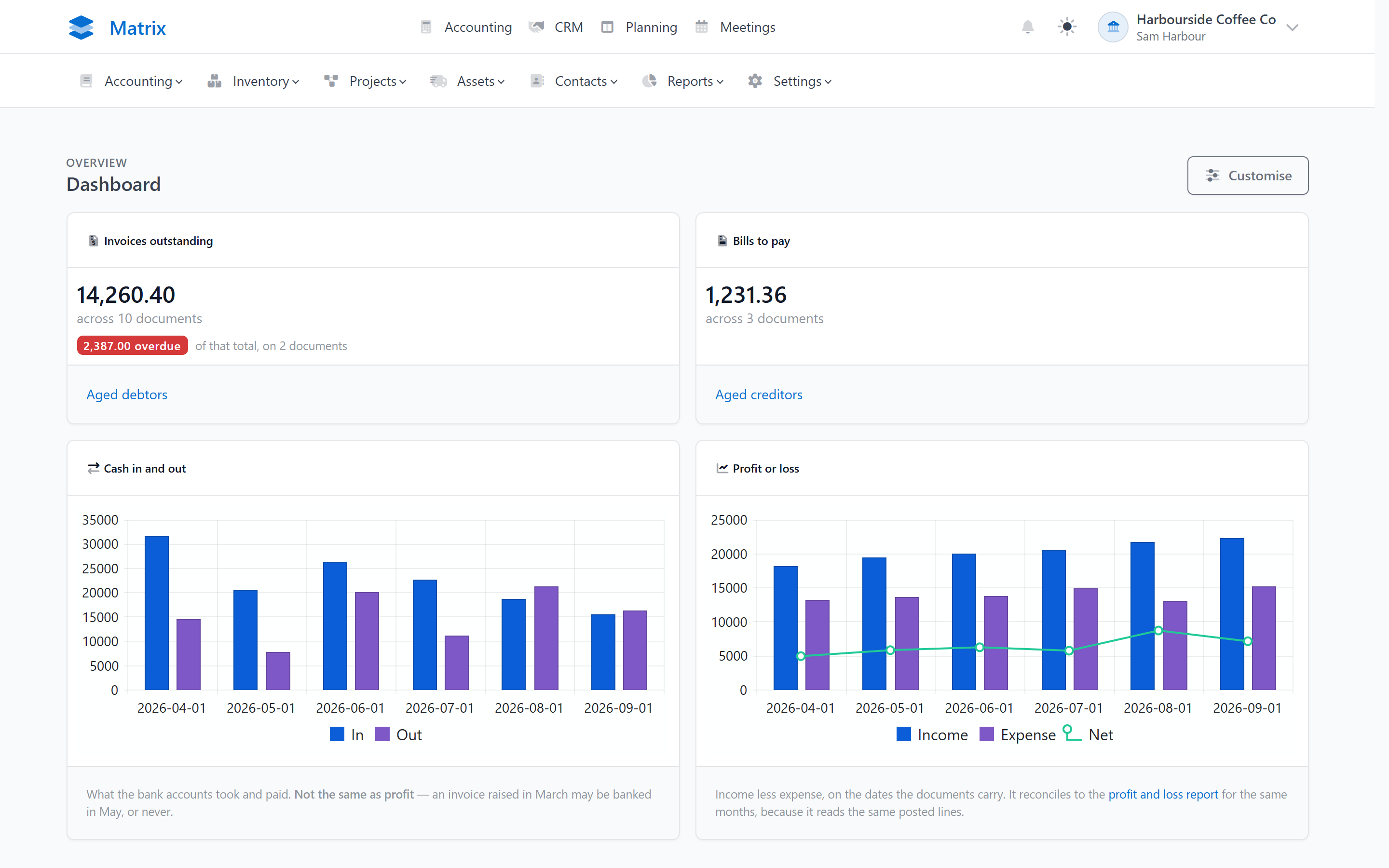Screen dimensions: 1389x868
Task: Click the calendar icon beside Meetings
Action: tap(701, 27)
